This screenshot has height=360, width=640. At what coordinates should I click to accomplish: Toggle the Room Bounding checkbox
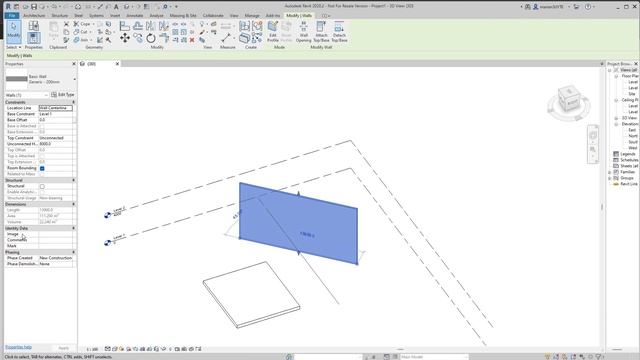point(42,168)
